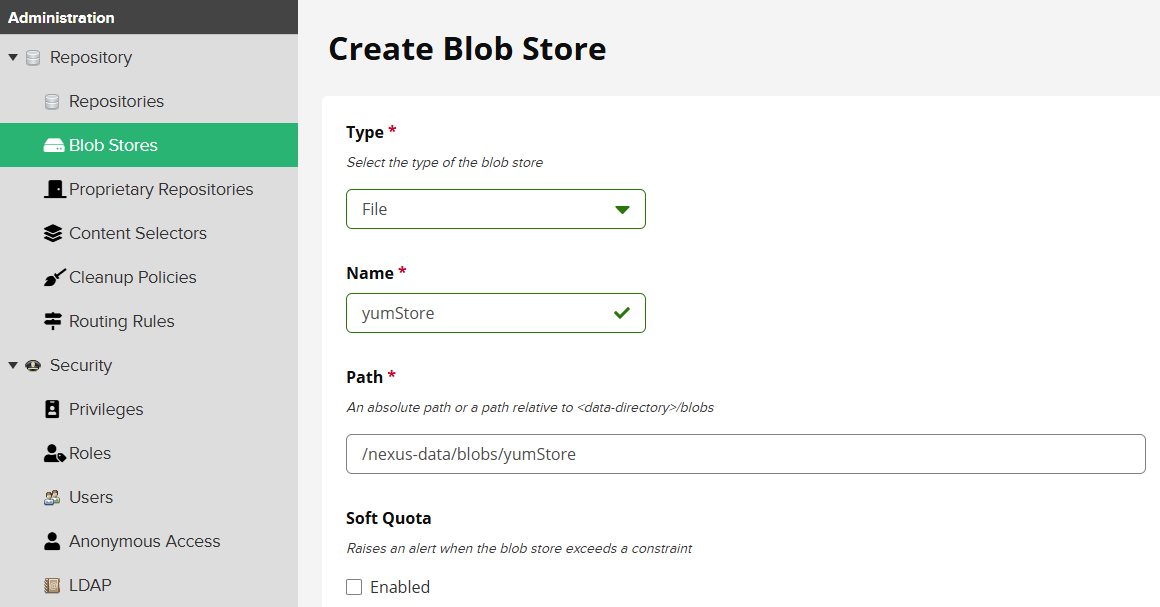This screenshot has width=1160, height=607.
Task: Collapse the Security tree section
Action: (13, 365)
